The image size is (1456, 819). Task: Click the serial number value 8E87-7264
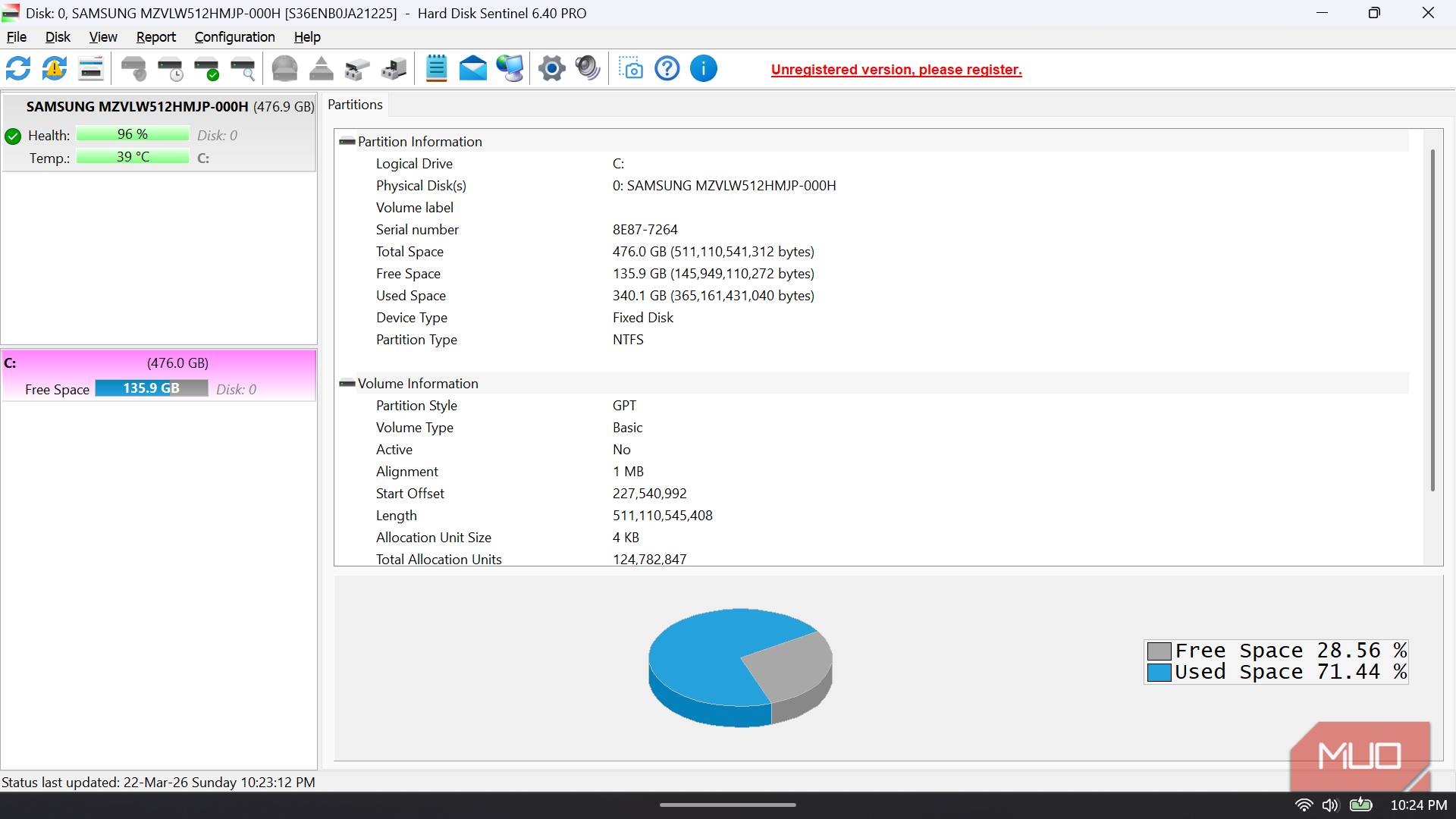tap(645, 230)
